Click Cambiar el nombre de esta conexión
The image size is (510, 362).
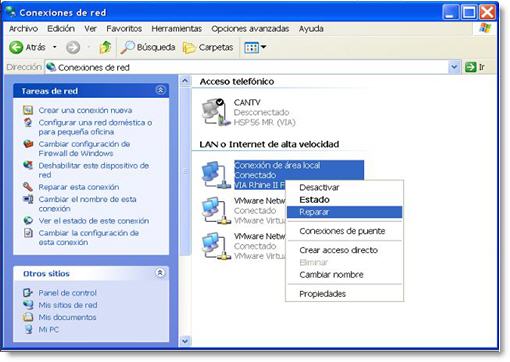tap(87, 204)
